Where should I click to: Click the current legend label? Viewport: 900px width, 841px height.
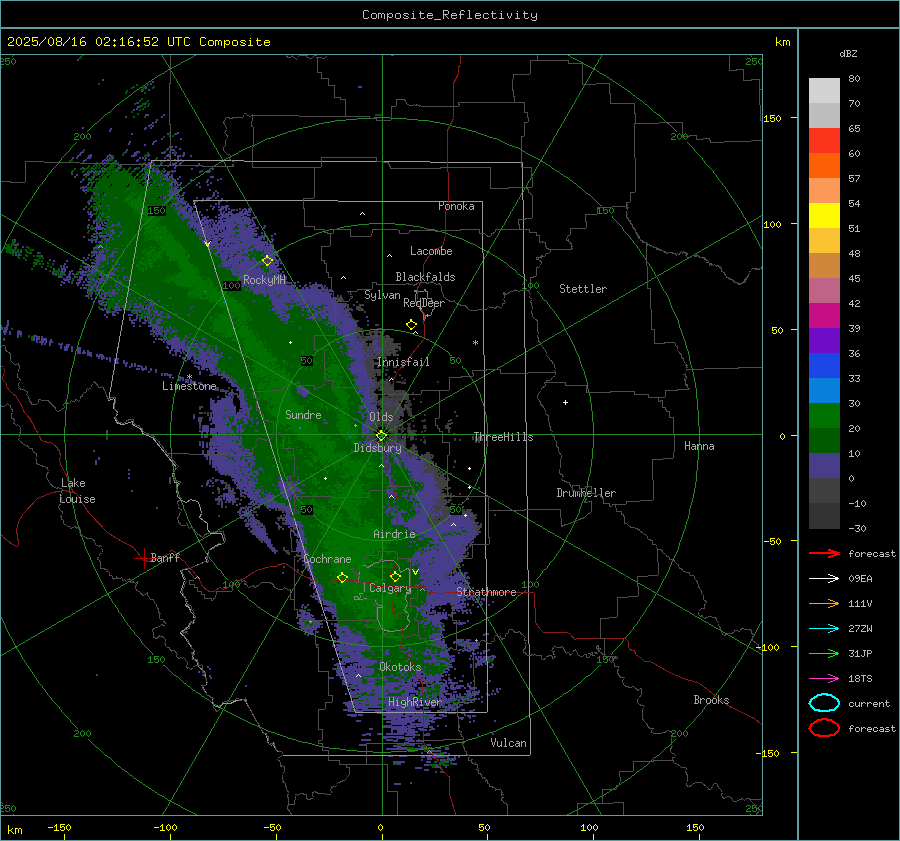(x=869, y=704)
